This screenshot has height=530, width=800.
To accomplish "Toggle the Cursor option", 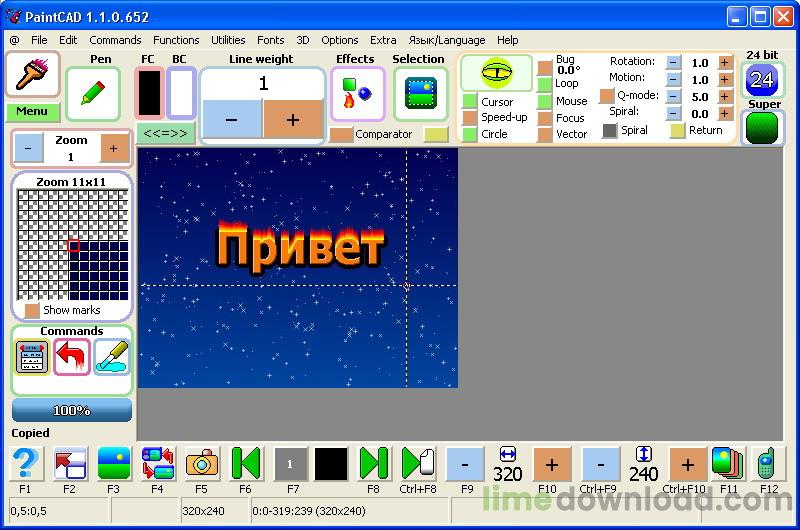I will [x=469, y=101].
